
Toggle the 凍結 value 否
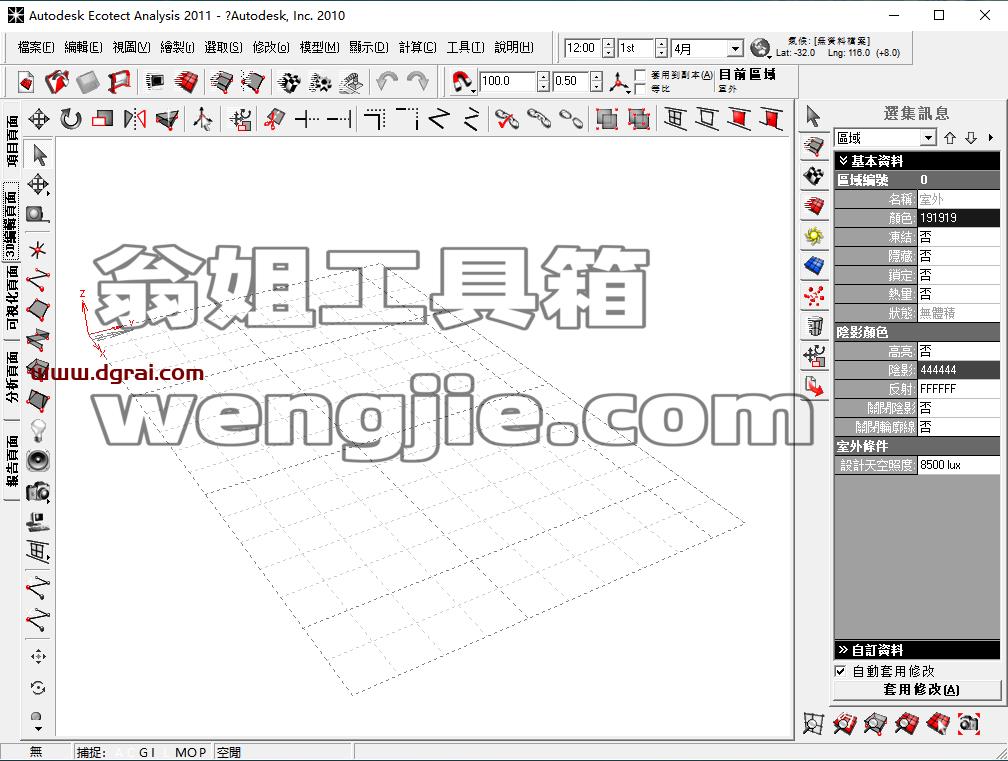[x=958, y=237]
